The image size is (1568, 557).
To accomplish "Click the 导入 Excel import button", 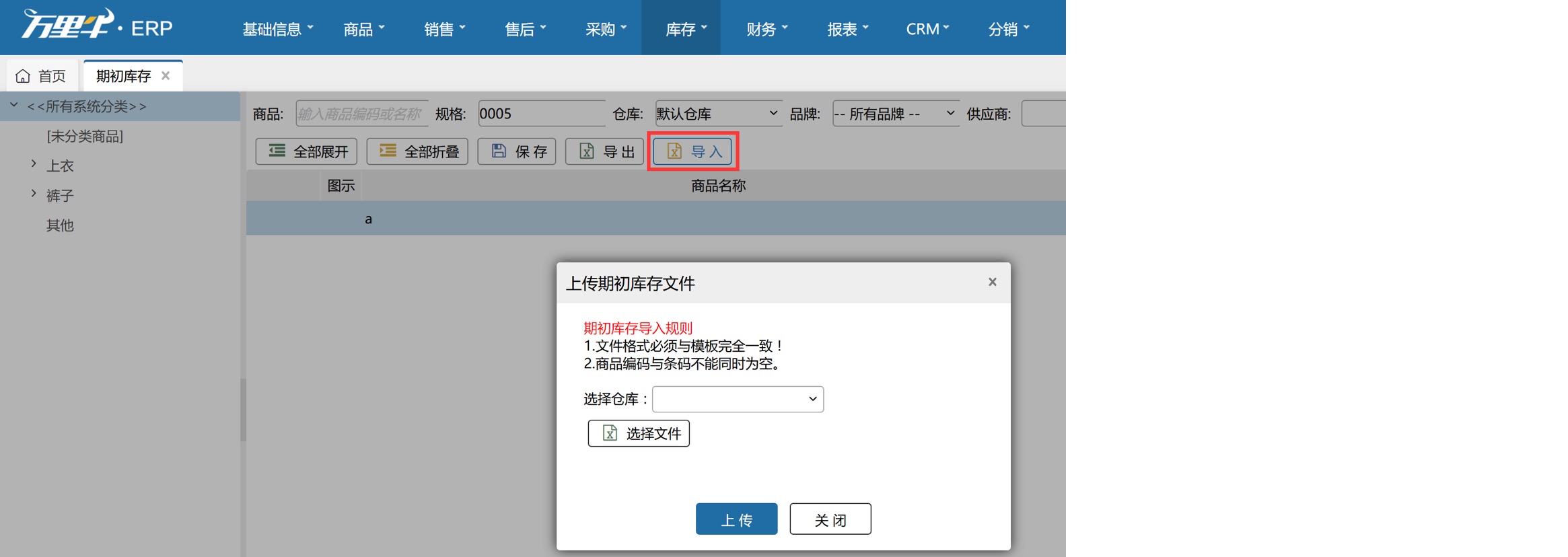I will pyautogui.click(x=692, y=151).
